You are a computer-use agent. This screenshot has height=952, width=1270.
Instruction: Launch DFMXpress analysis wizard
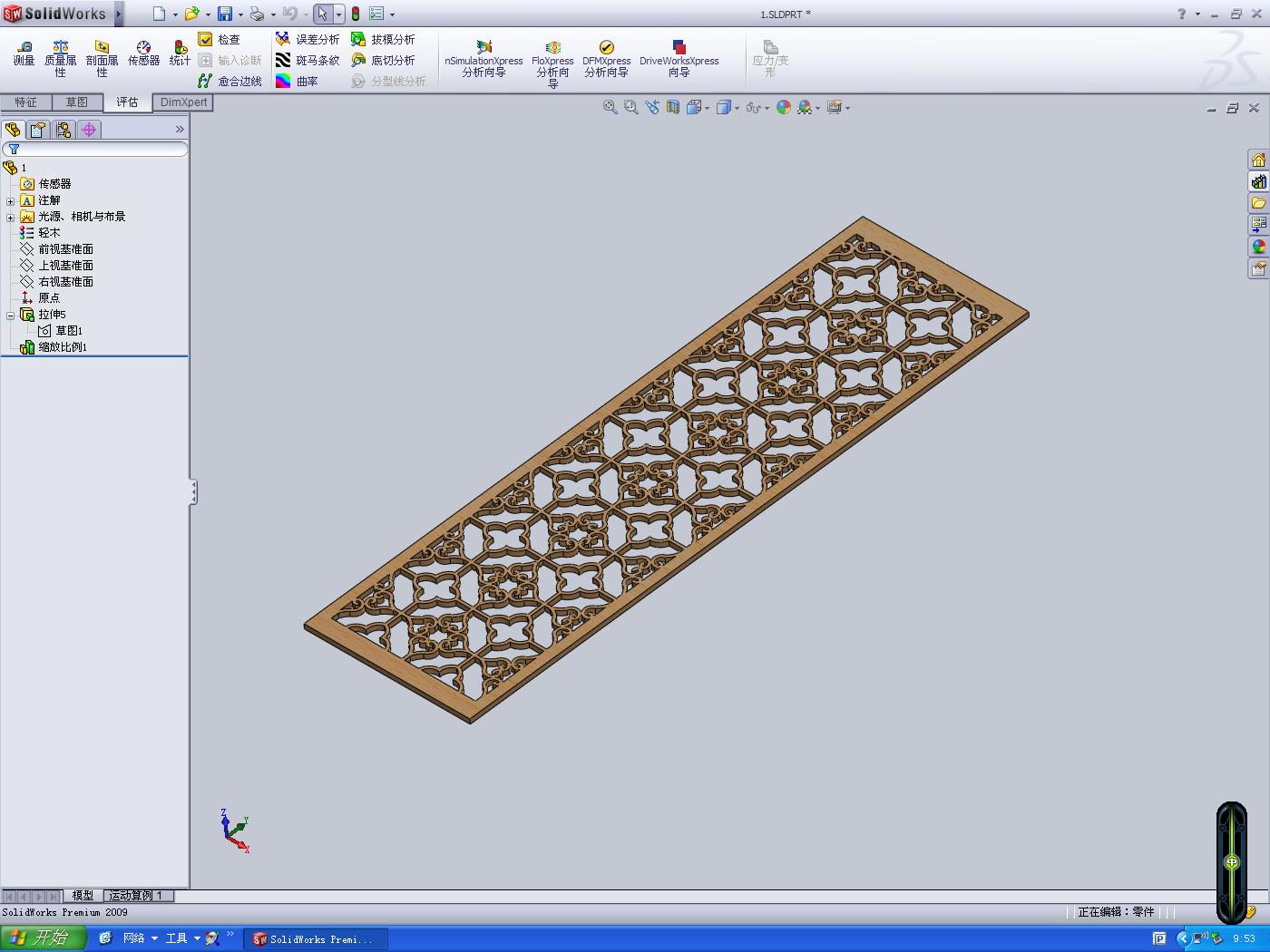tap(606, 59)
